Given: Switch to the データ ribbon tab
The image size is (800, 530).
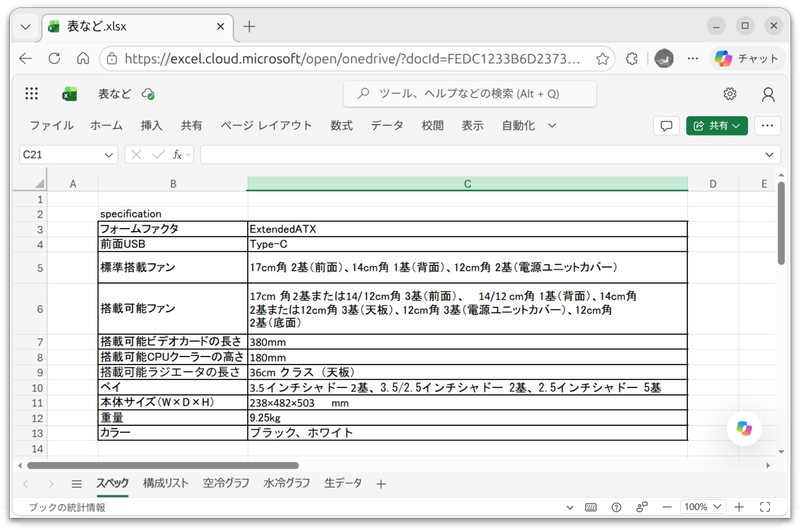Looking at the screenshot, I should click(x=387, y=125).
